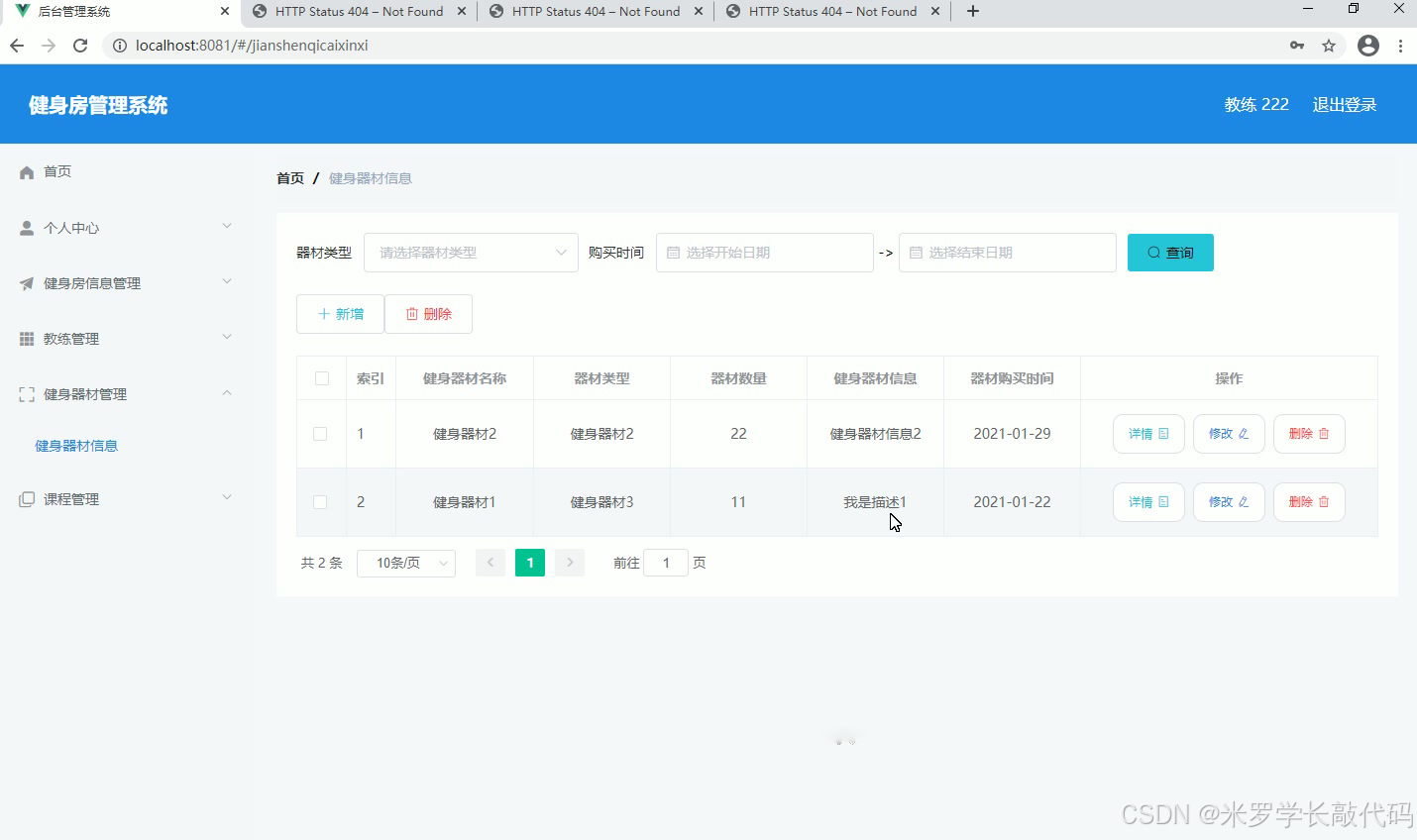Viewport: 1417px width, 840px height.
Task: Click the 新增 add button
Action: click(340, 314)
